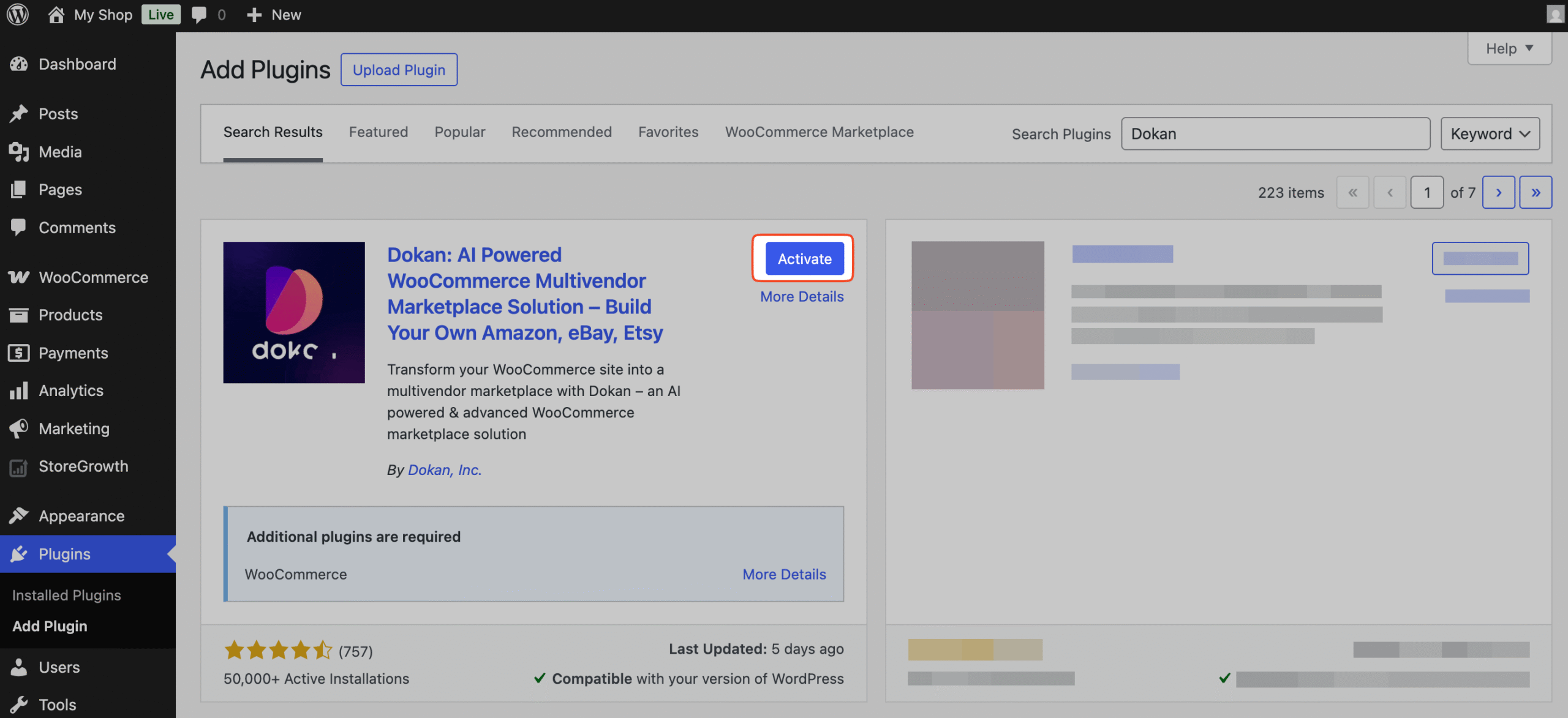The image size is (1568, 718).
Task: Open the Keyword search type dropdown
Action: pyautogui.click(x=1490, y=133)
